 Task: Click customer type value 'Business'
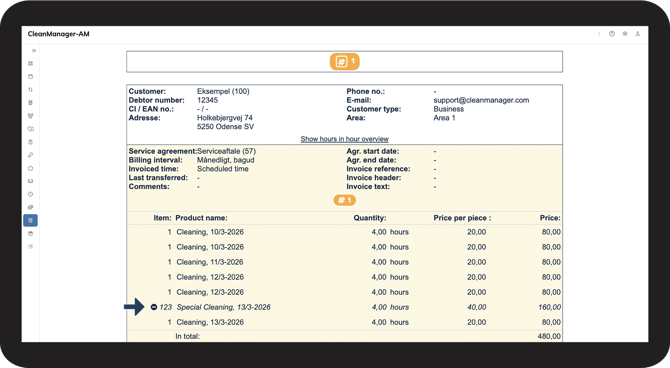tap(449, 109)
